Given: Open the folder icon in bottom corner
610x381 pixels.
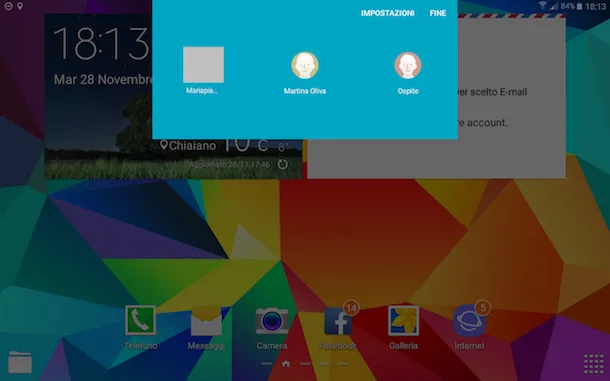Looking at the screenshot, I should [20, 362].
